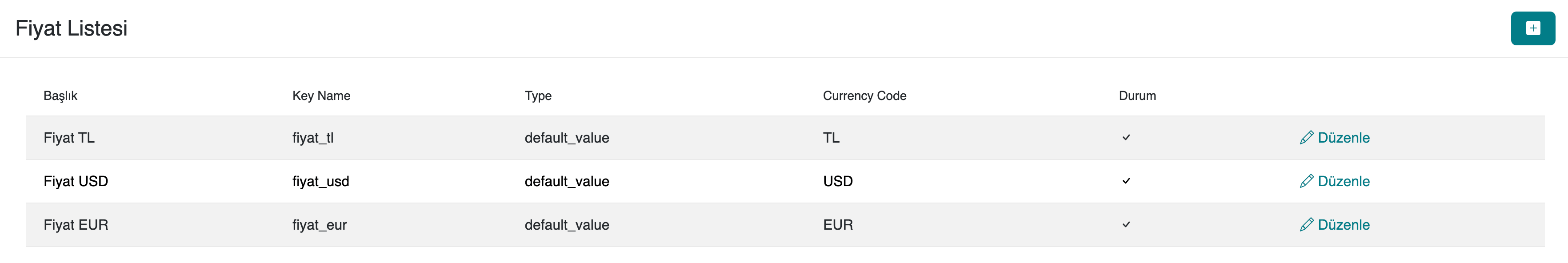Open Düzenle link for Fiyat EUR
Viewport: 1568px width, 263px height.
click(x=1343, y=225)
